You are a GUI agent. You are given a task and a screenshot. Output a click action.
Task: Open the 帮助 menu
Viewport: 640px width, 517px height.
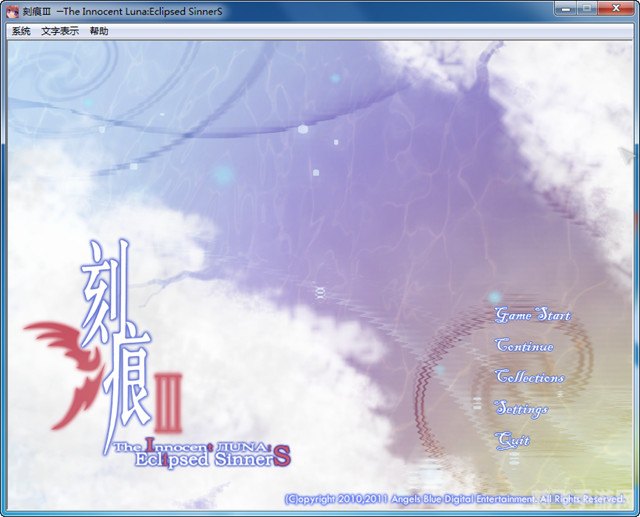(x=99, y=31)
